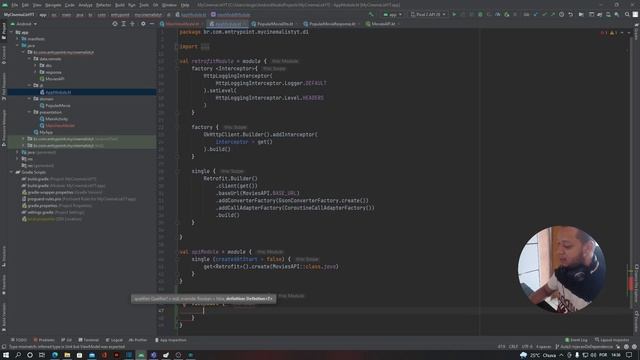Click the taskbar search magnifier
640x360 pixels.
pos(18,355)
